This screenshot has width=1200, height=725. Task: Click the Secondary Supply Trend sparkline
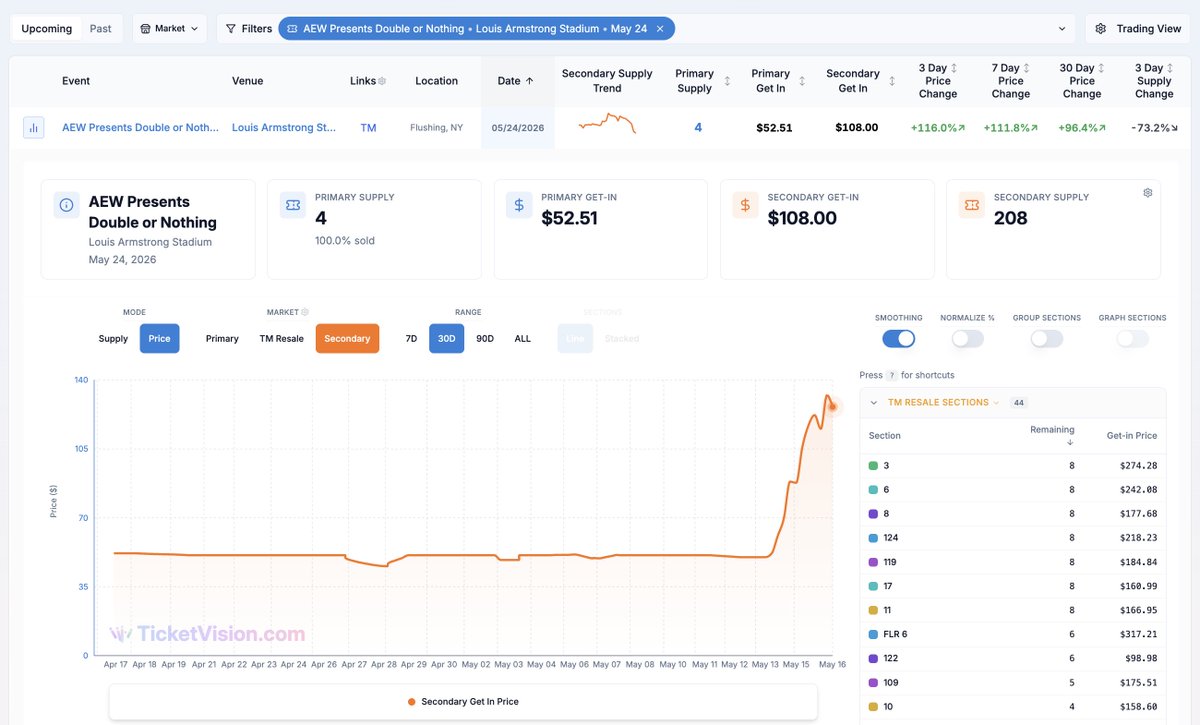tap(607, 125)
